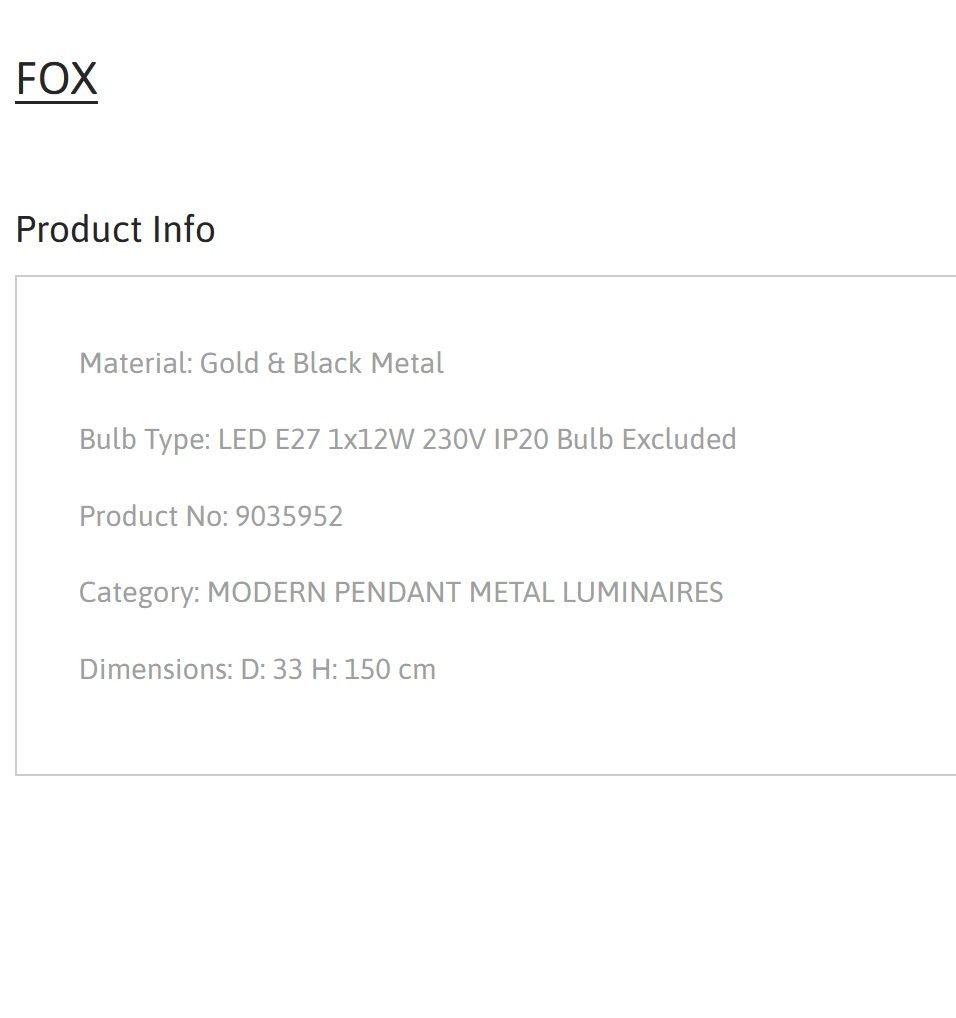Click the word MODERN in category
Viewport: 956px width, 1018px height.
coord(267,593)
